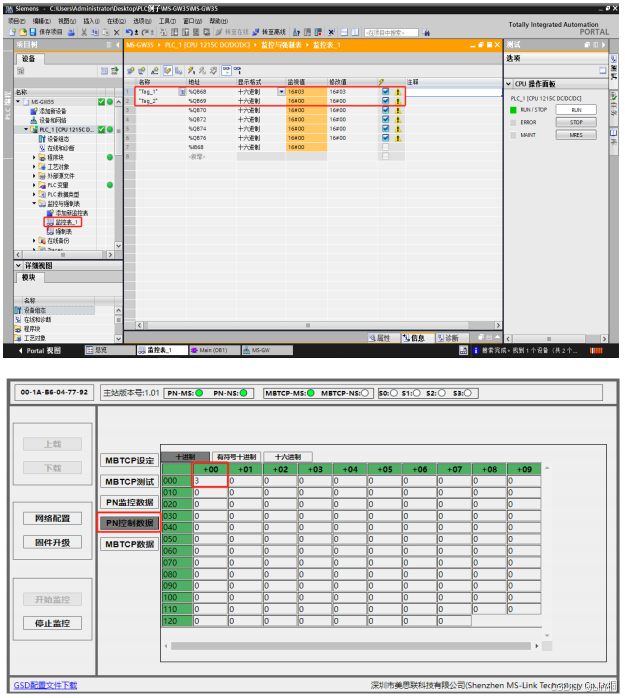625x698 pixels.
Task: Open the 在线 menu
Action: pyautogui.click(x=116, y=21)
